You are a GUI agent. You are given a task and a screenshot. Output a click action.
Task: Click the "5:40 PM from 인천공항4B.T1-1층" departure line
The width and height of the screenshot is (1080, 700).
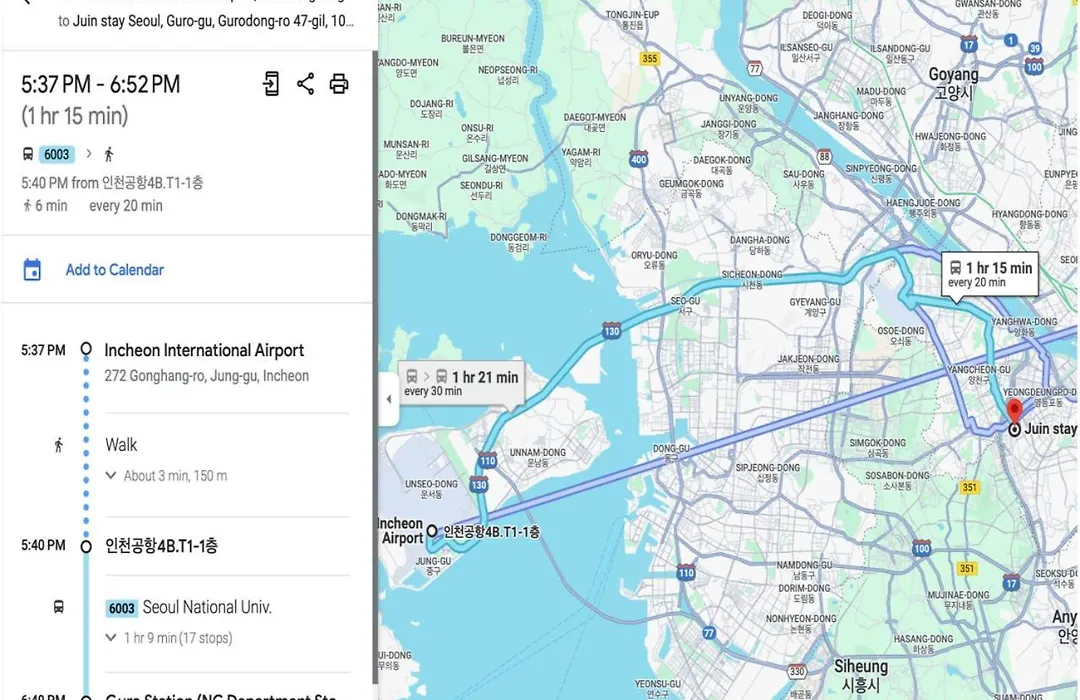pyautogui.click(x=112, y=183)
